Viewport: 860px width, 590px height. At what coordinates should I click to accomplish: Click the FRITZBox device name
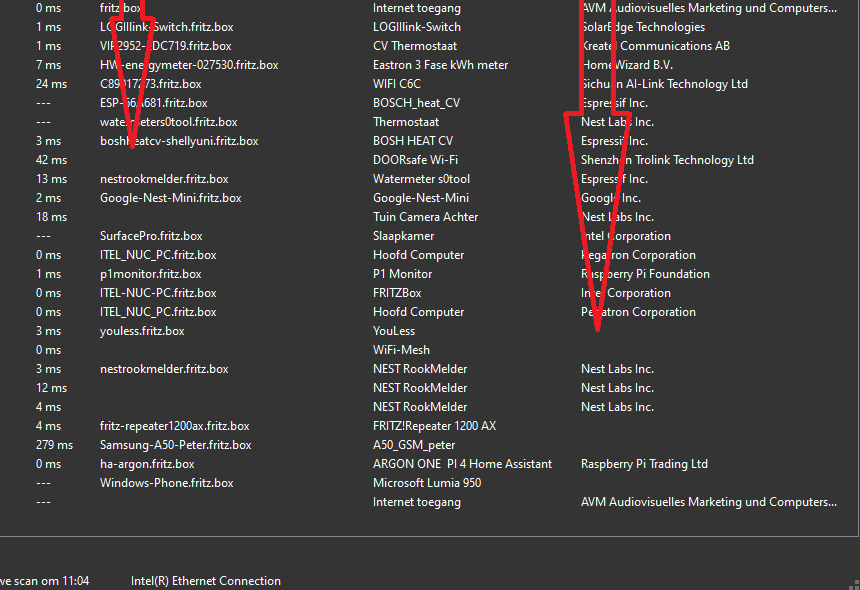397,293
